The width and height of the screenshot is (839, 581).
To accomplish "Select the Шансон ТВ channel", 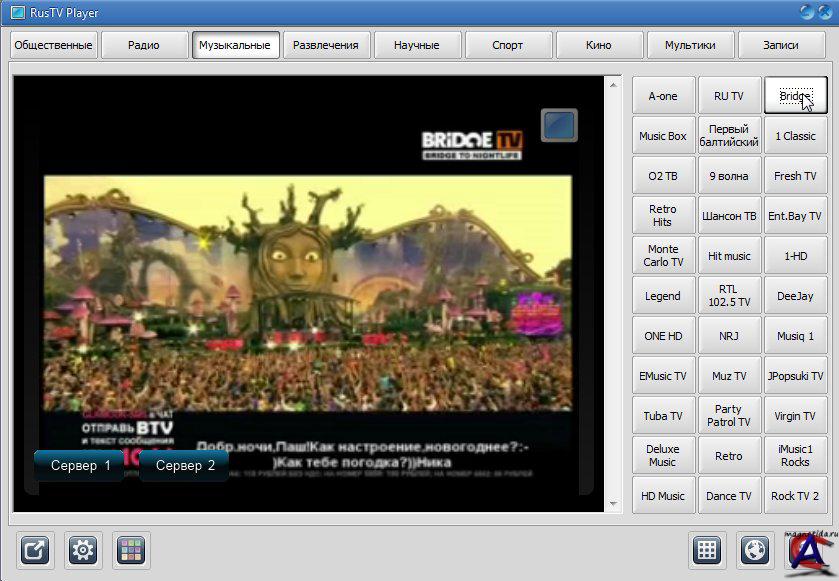I will pyautogui.click(x=728, y=216).
